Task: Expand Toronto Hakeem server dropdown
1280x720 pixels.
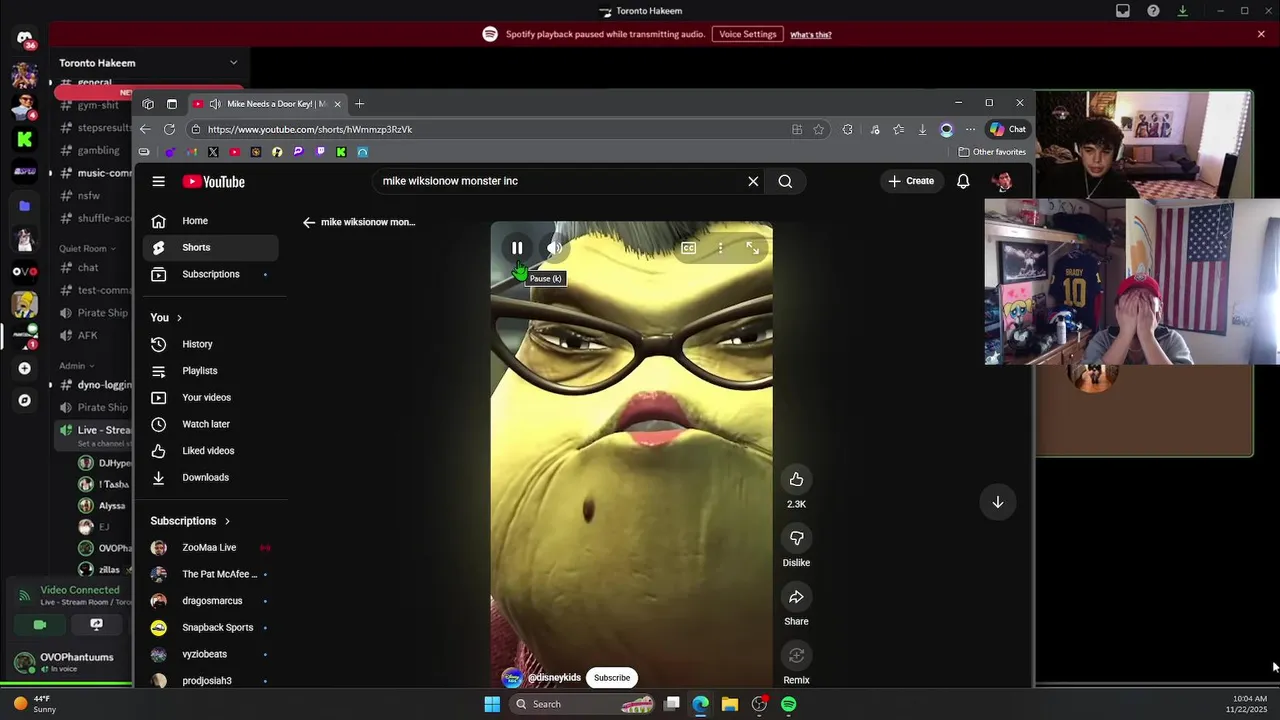Action: (x=233, y=63)
